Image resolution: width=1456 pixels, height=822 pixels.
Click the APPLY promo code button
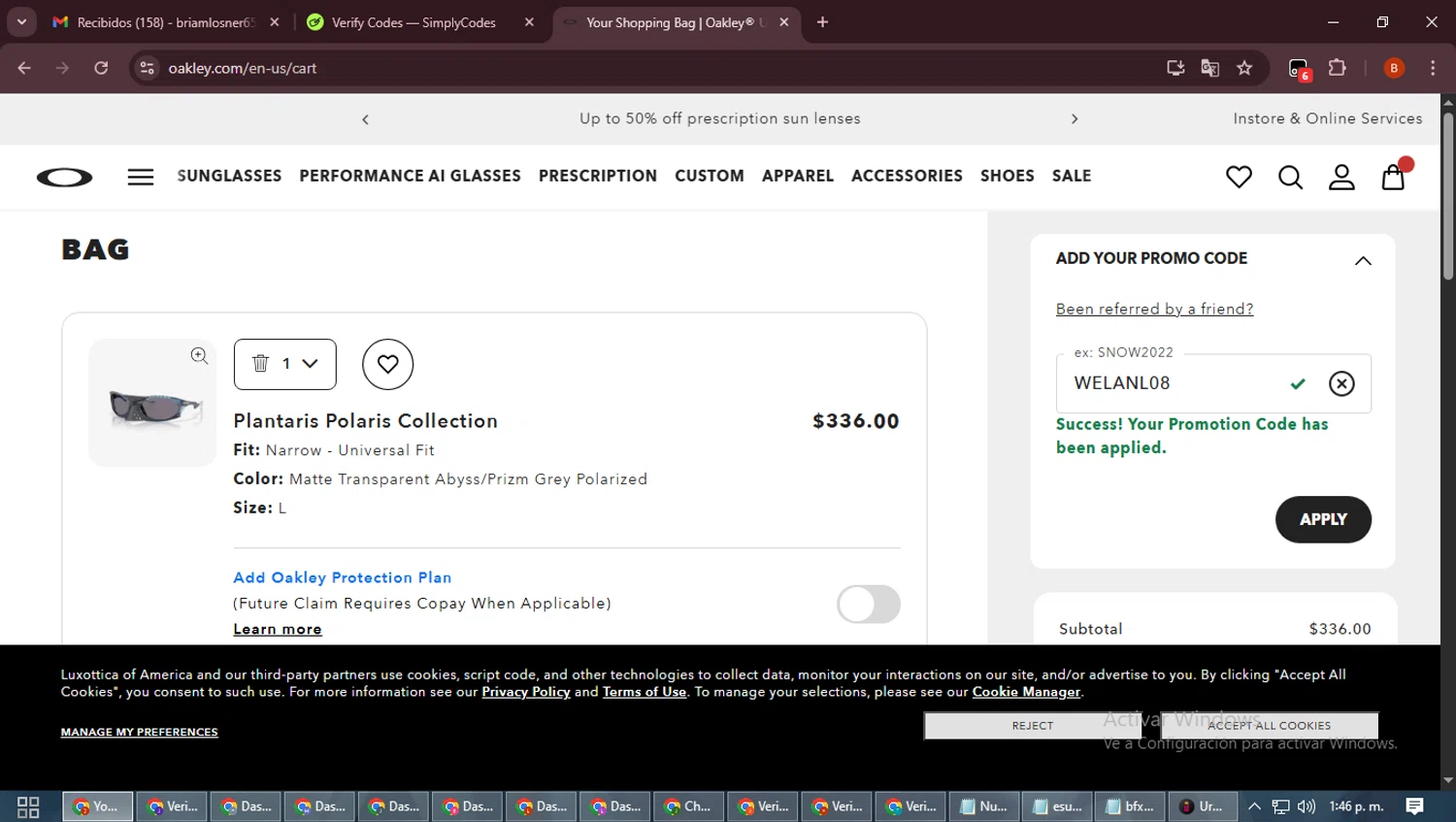tap(1323, 519)
